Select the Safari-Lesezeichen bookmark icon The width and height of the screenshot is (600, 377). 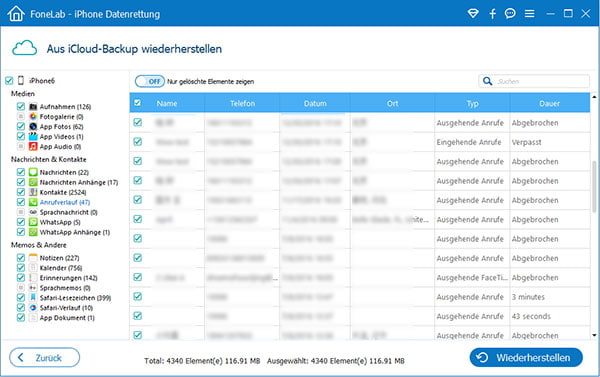(33, 297)
